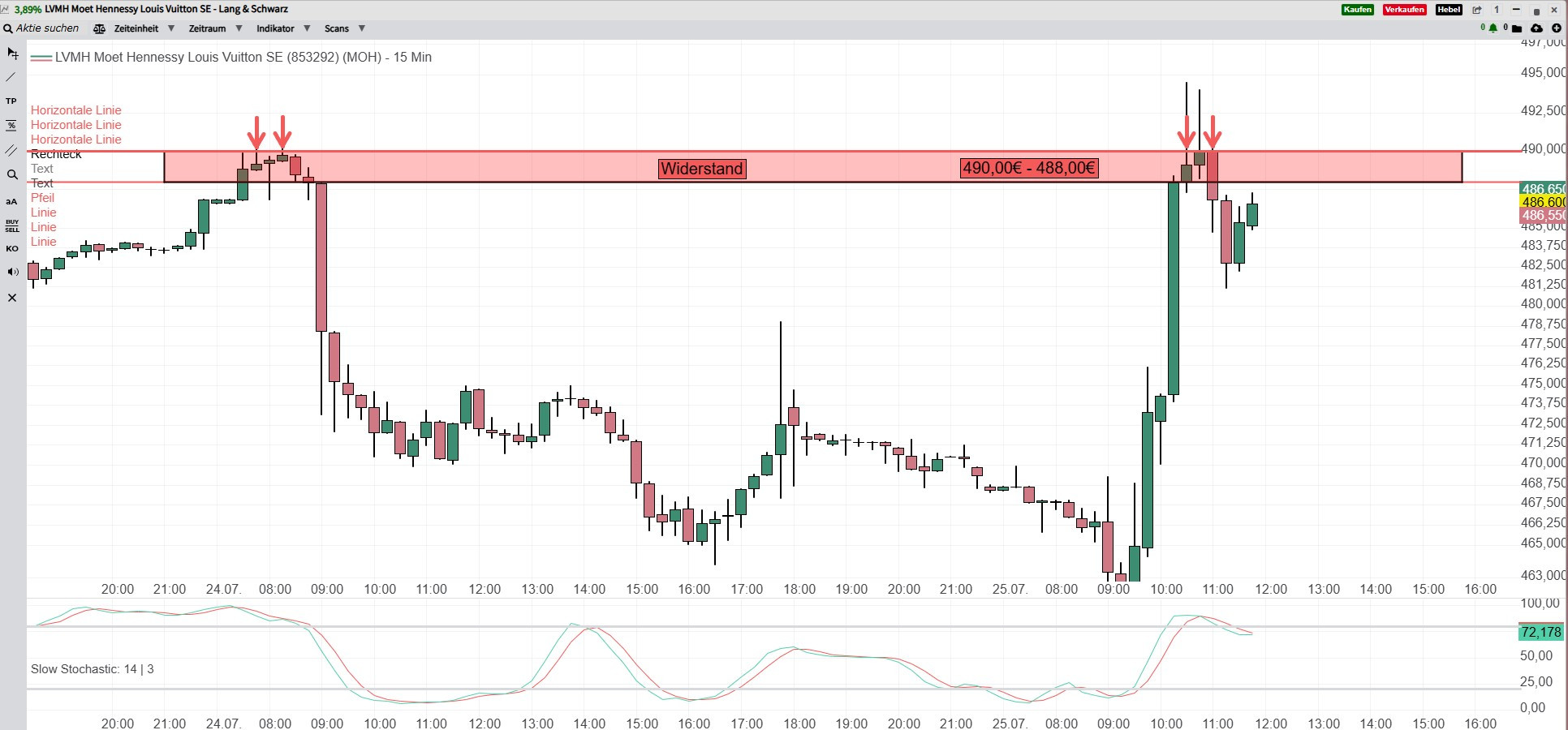Click the green 486,650 price tag
1568x730 pixels.
[x=1543, y=189]
